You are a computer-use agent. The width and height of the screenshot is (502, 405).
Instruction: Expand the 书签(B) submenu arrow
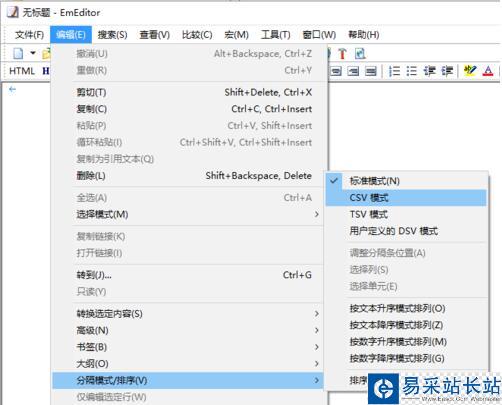[317, 347]
